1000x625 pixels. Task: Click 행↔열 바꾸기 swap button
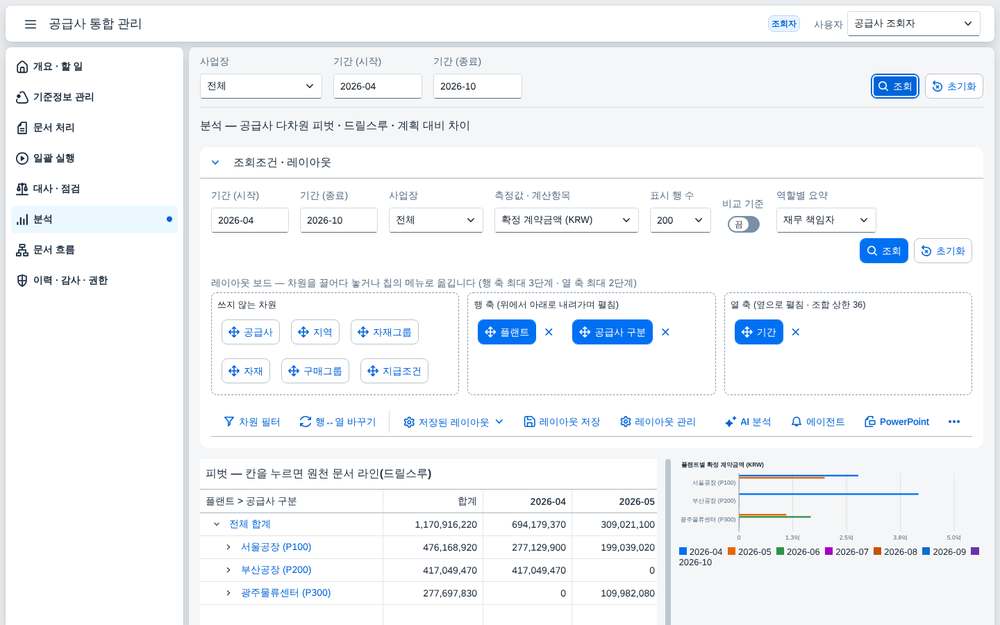[338, 422]
